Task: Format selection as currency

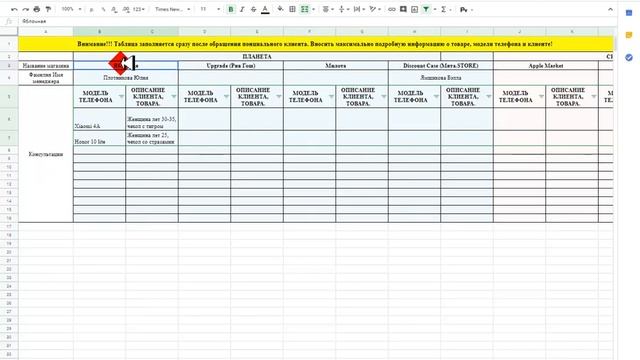Action: click(x=91, y=9)
